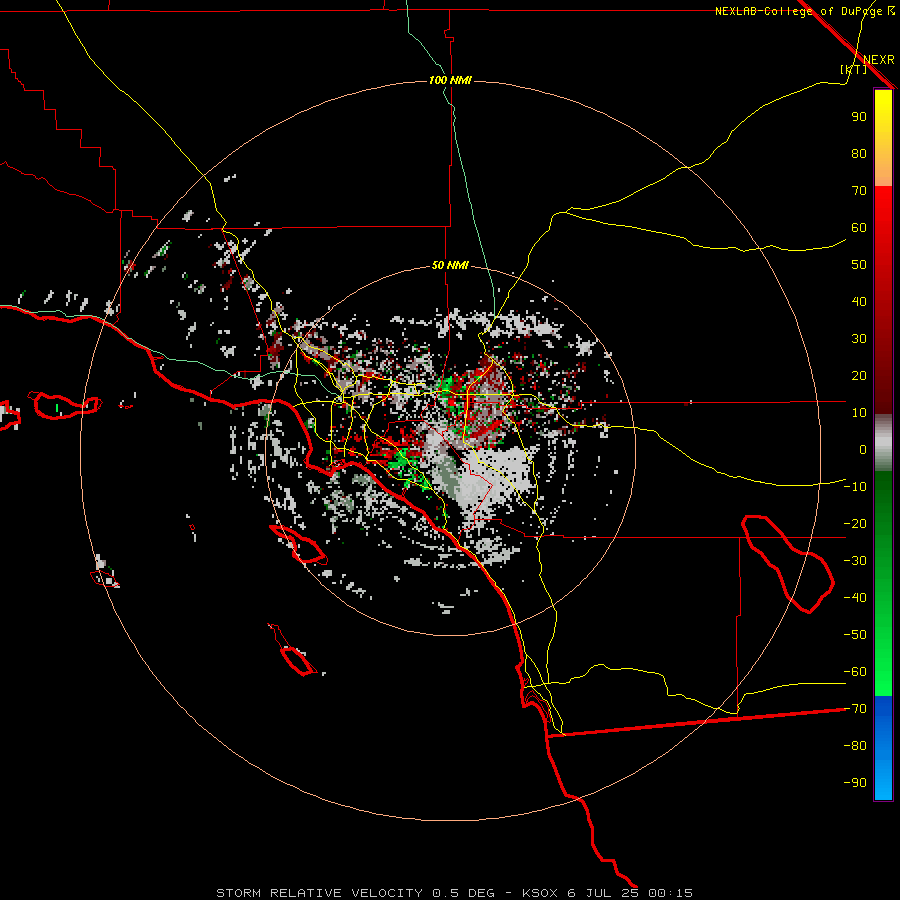The height and width of the screenshot is (900, 900).
Task: Click the -80 value on velocity scale
Action: pos(855,746)
